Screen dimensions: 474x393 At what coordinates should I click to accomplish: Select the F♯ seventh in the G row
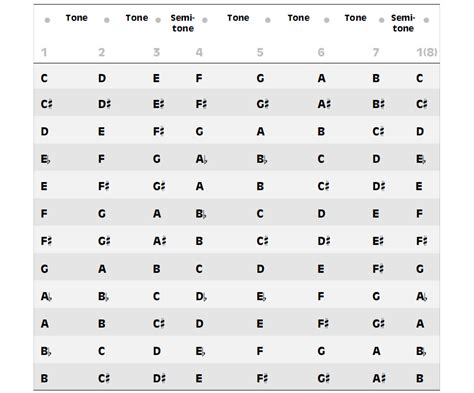click(x=378, y=269)
